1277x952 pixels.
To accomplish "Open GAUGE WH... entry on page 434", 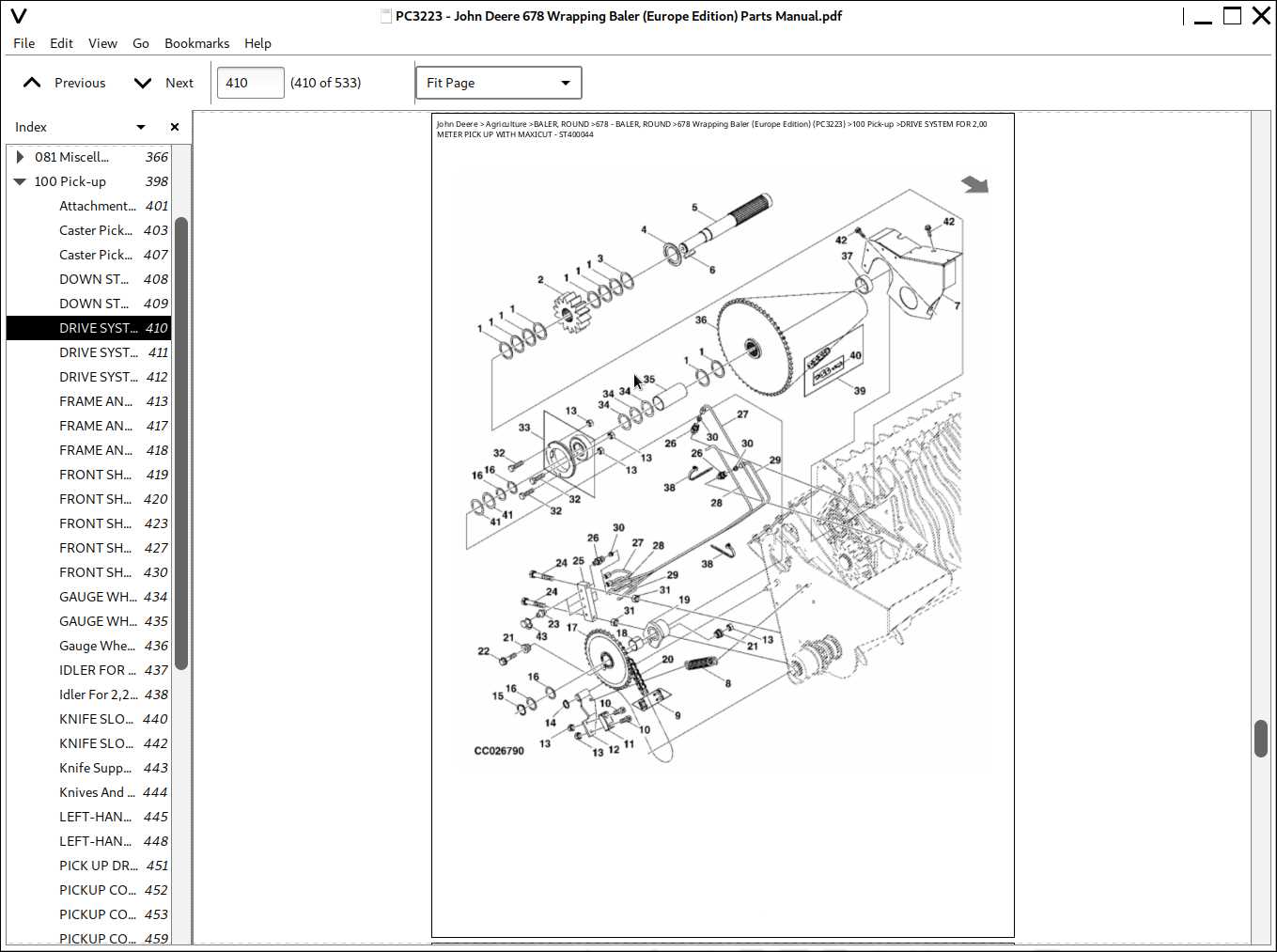I will (x=89, y=597).
